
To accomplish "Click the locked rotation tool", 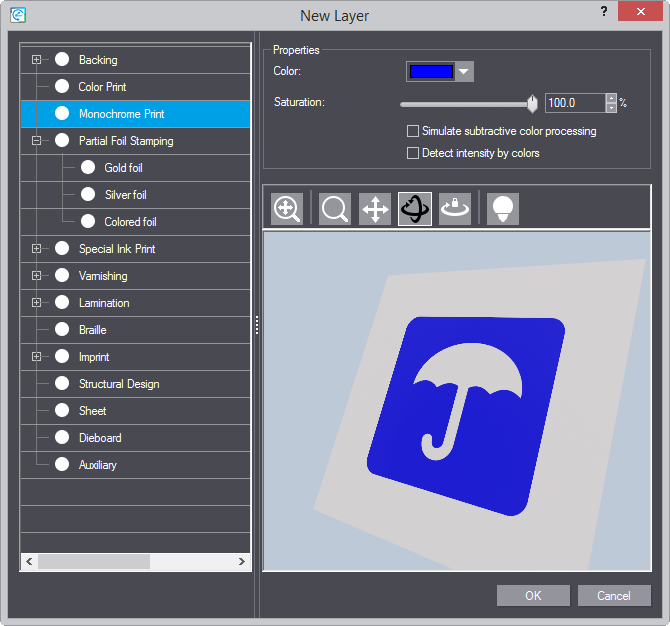I will [x=455, y=209].
